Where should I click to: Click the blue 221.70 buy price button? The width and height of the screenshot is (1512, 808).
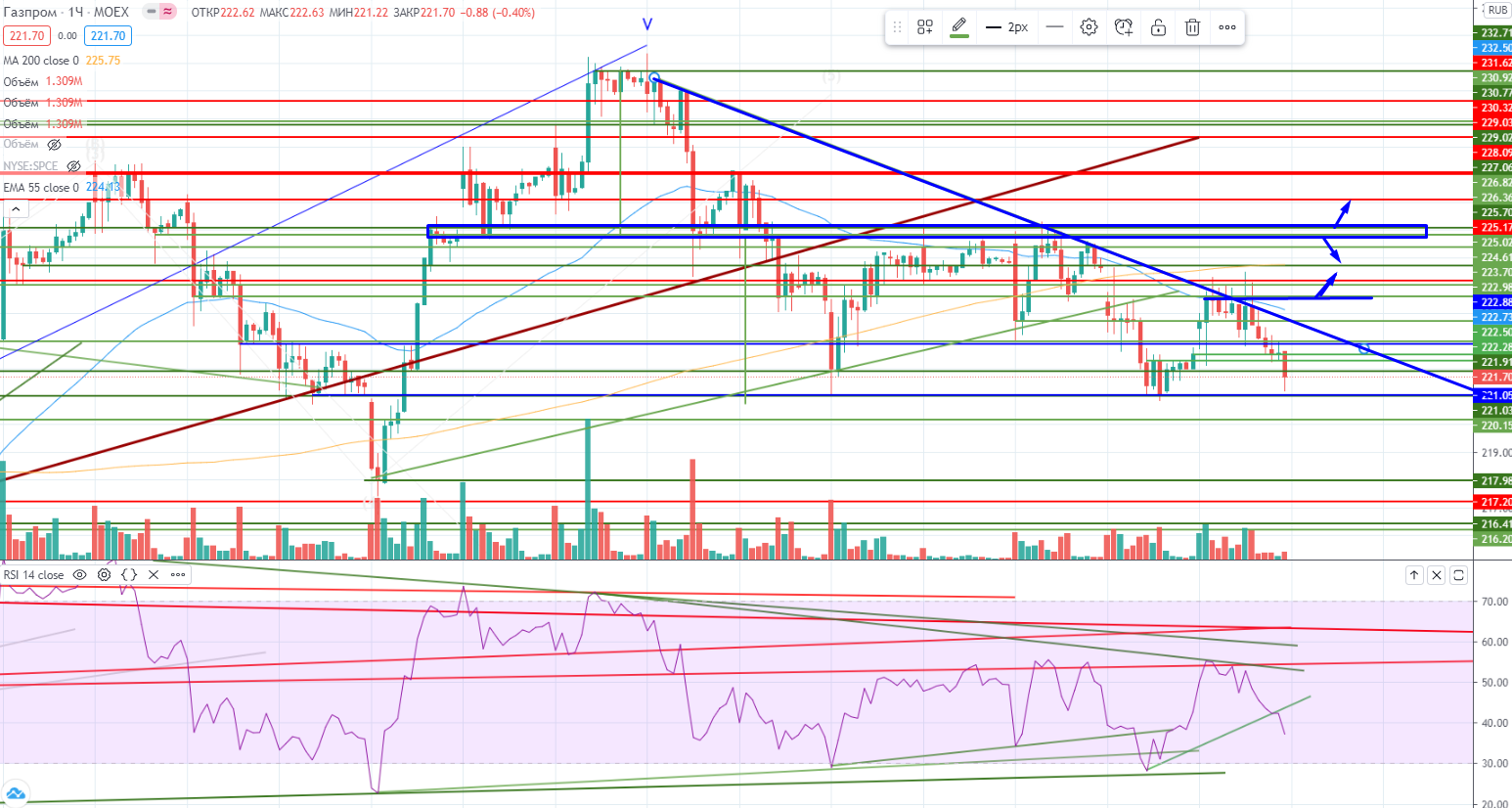pos(108,36)
